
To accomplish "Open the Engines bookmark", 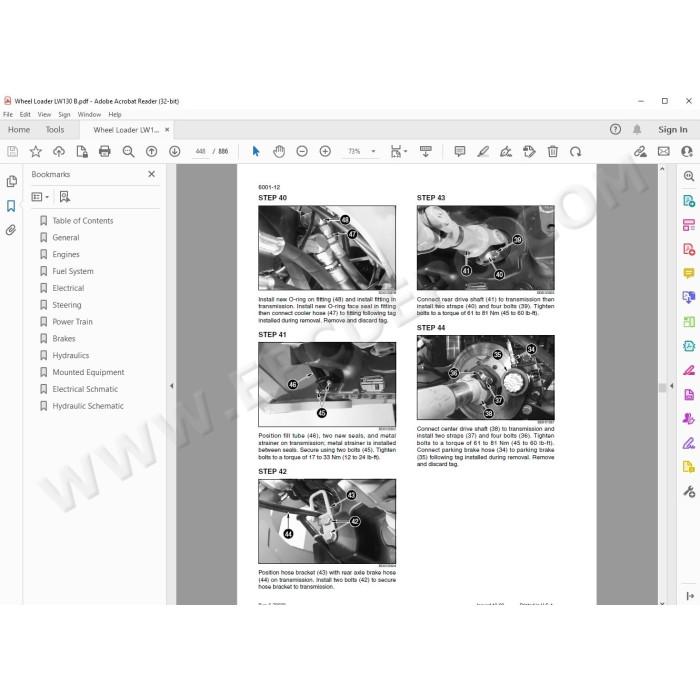I will click(66, 254).
